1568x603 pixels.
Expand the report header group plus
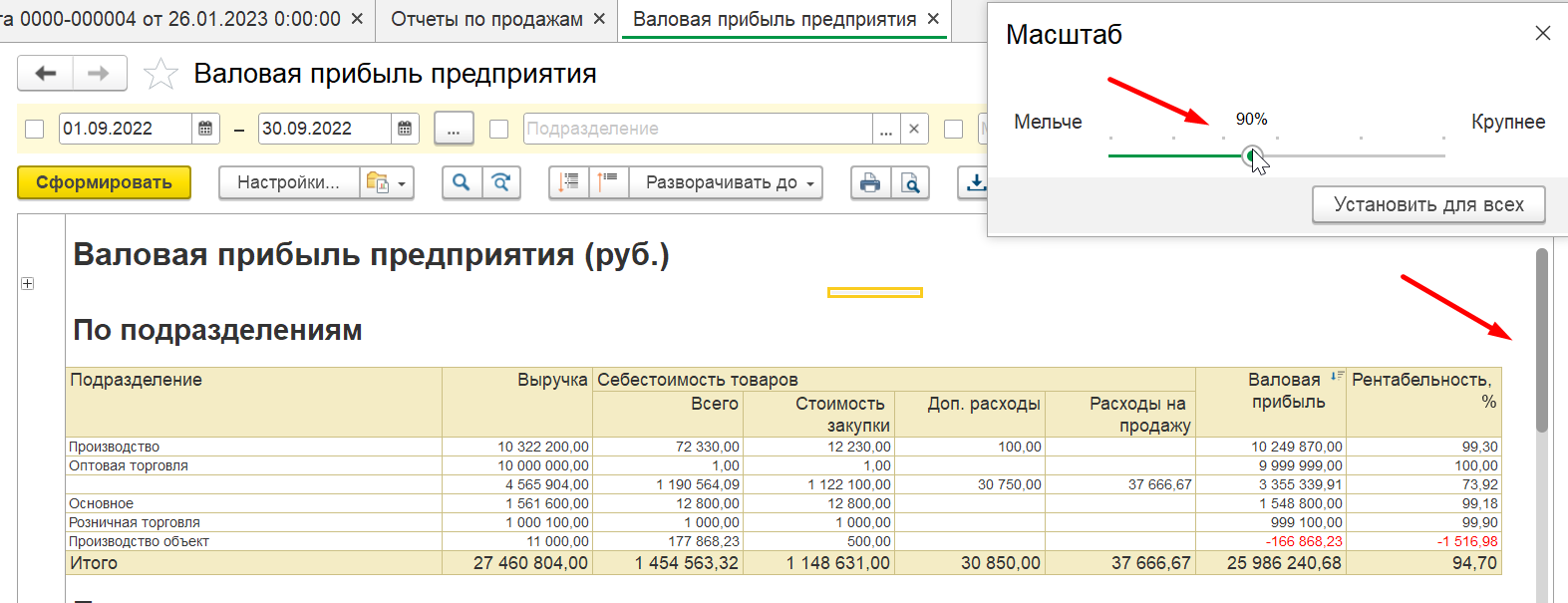(x=27, y=284)
